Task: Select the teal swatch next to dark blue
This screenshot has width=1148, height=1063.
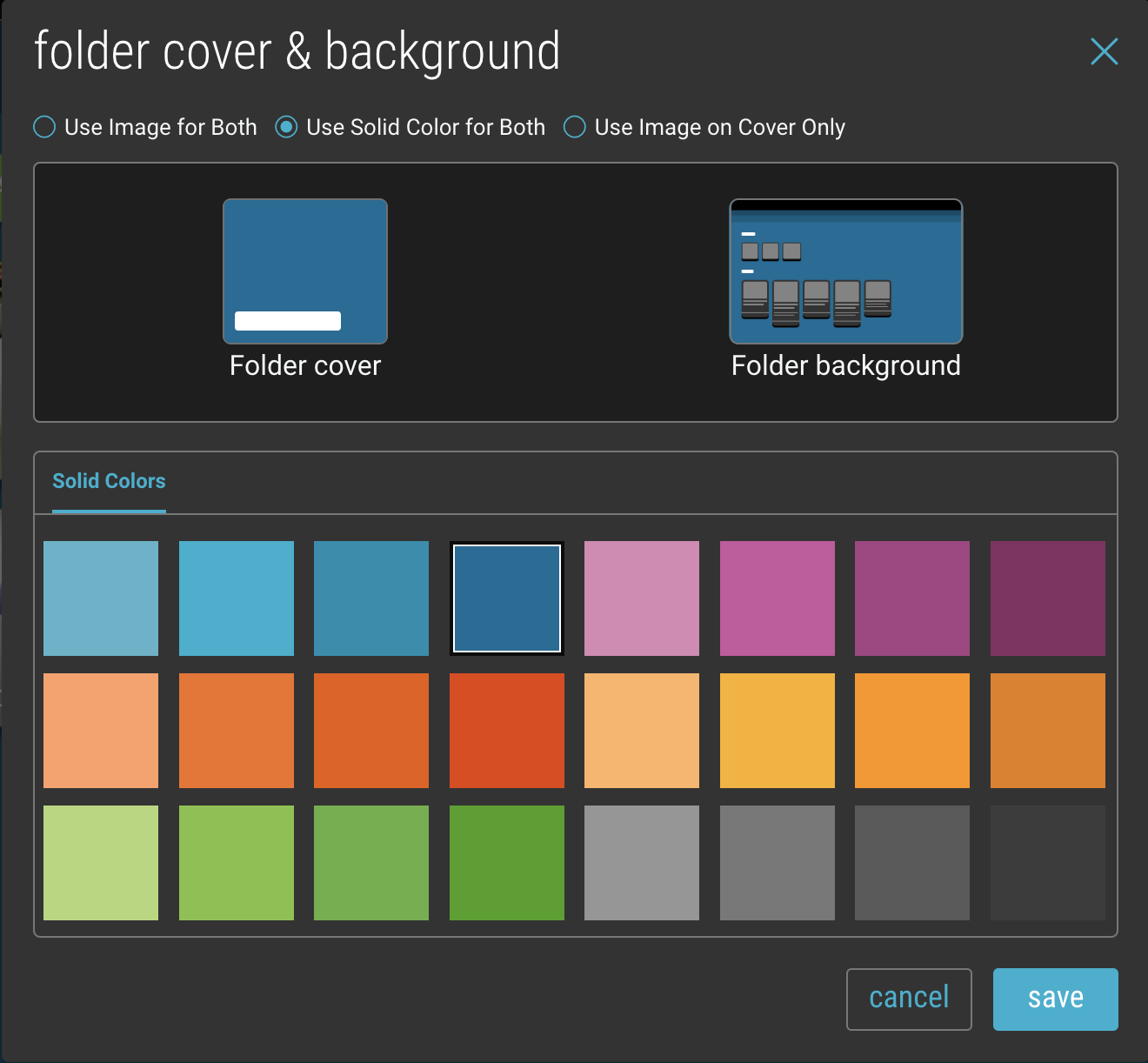Action: click(x=371, y=598)
